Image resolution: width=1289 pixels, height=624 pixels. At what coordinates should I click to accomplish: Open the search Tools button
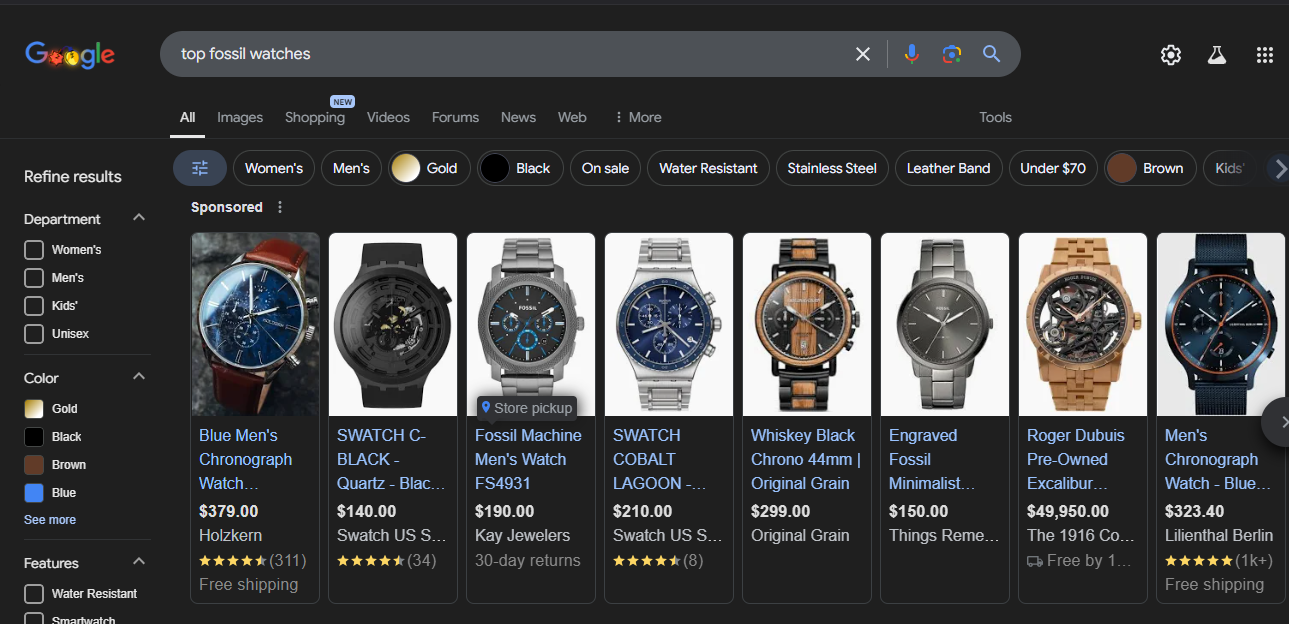coord(995,117)
